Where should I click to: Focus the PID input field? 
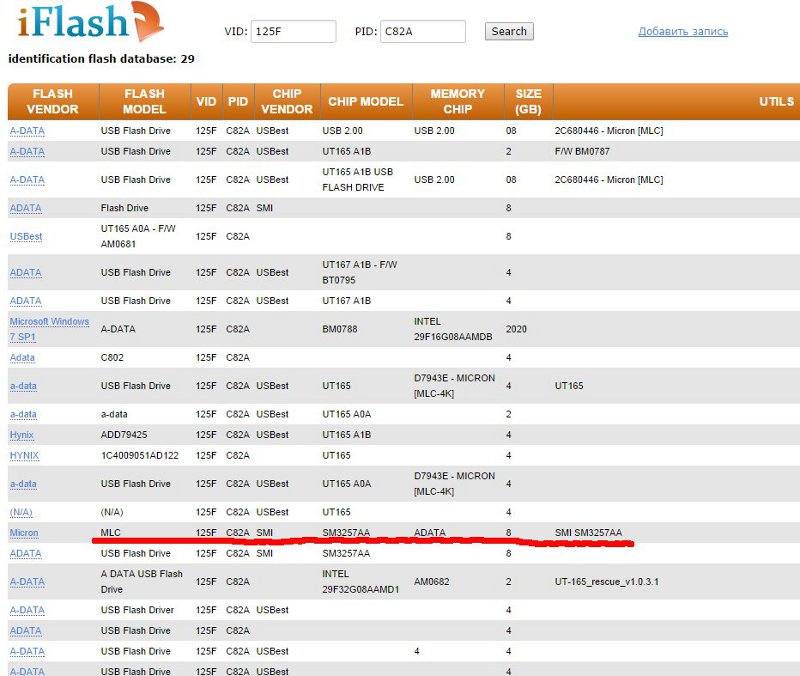422,31
